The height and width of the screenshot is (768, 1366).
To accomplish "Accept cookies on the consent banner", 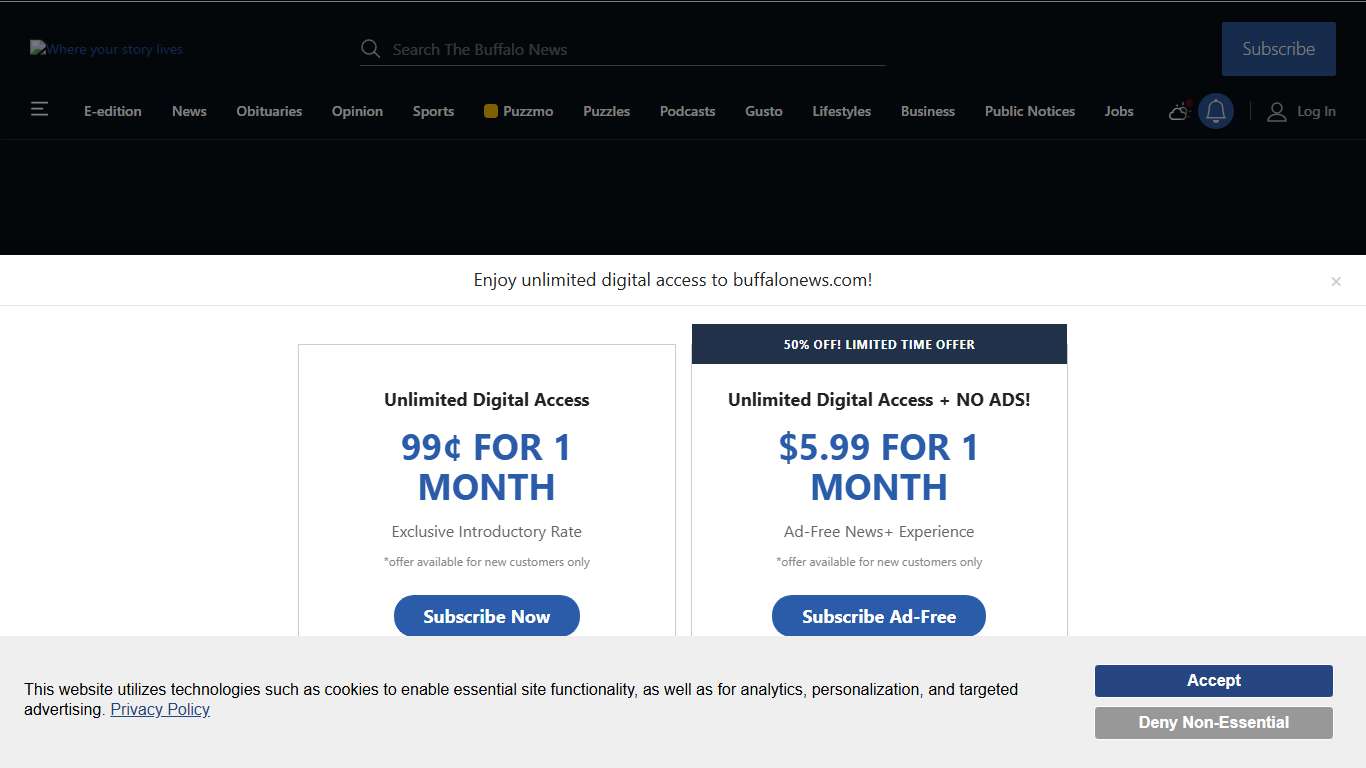I will [x=1213, y=680].
